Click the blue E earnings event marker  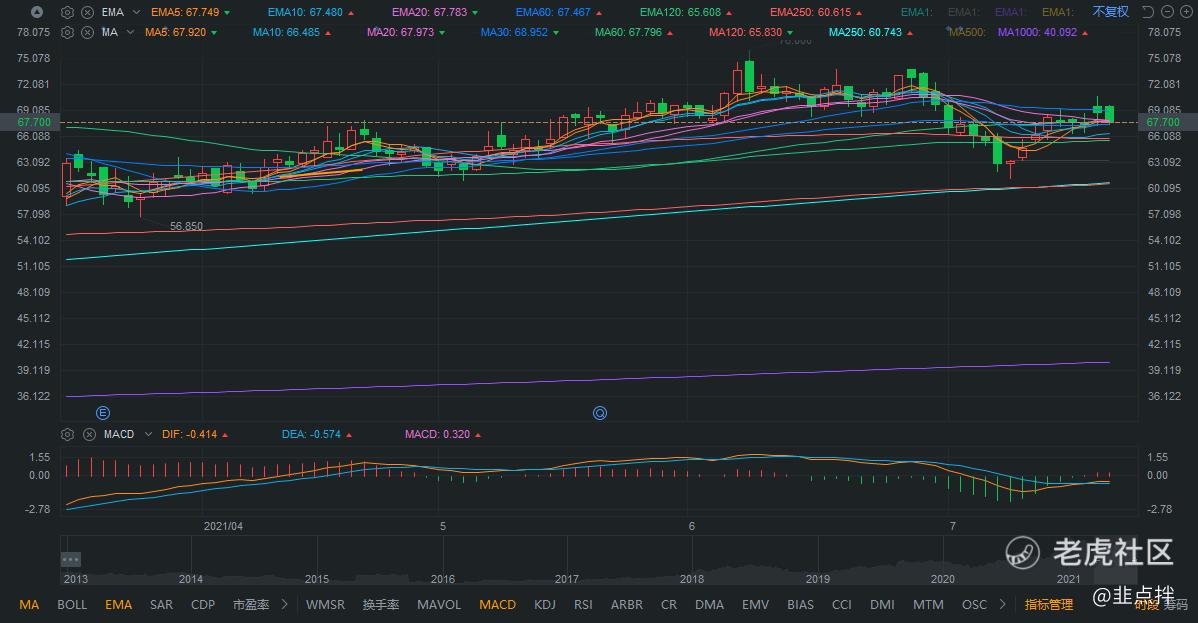[x=102, y=413]
